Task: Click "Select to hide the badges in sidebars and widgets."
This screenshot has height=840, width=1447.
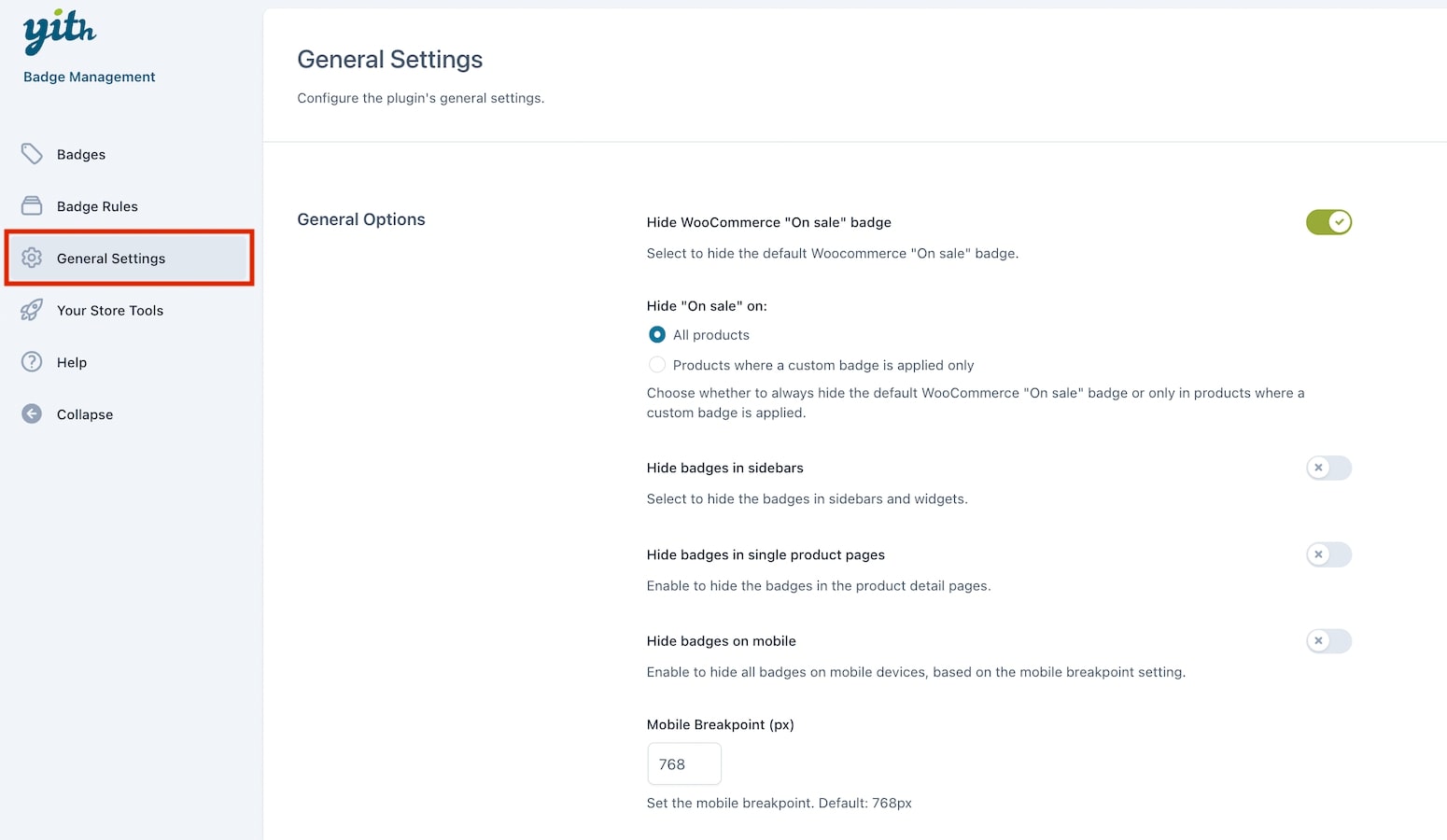Action: point(808,499)
